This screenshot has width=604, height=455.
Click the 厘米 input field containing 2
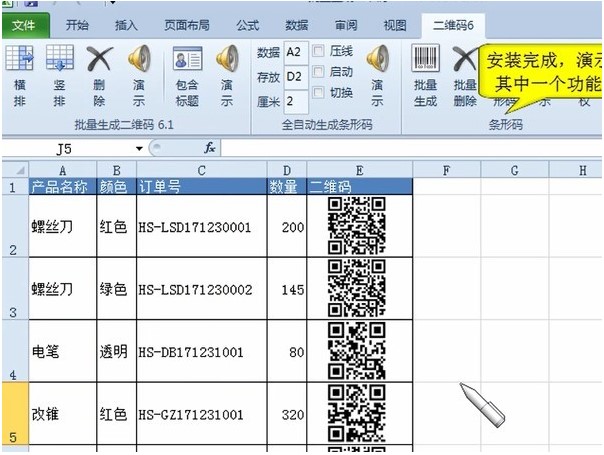[296, 101]
